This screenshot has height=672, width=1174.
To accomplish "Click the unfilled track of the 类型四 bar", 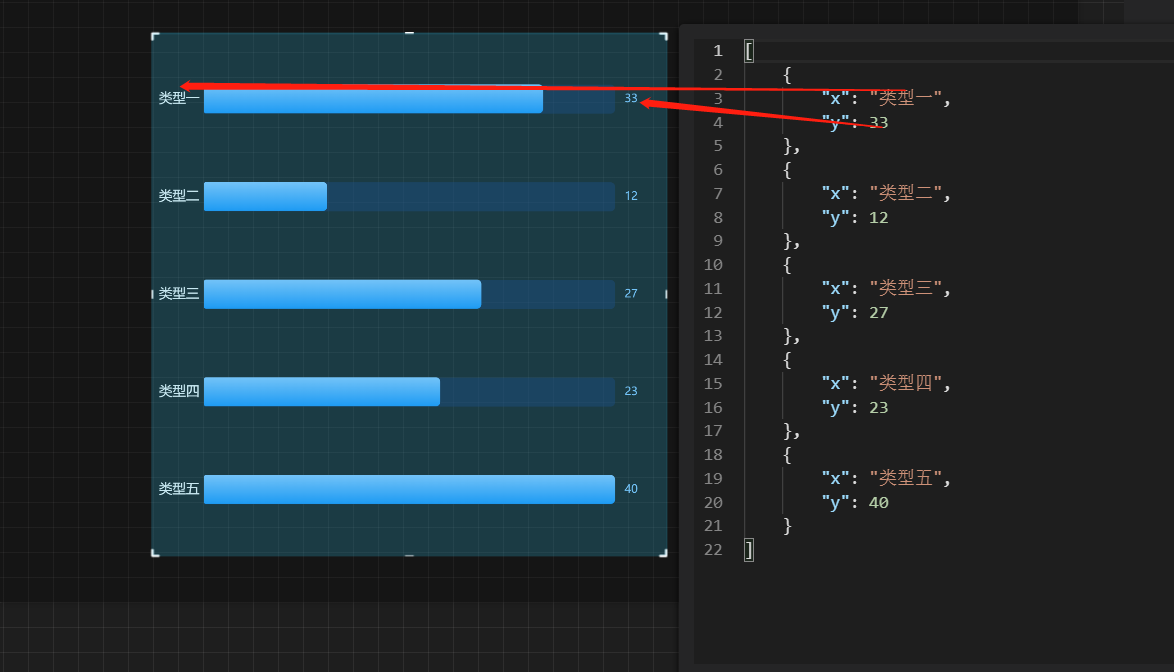I will (527, 391).
